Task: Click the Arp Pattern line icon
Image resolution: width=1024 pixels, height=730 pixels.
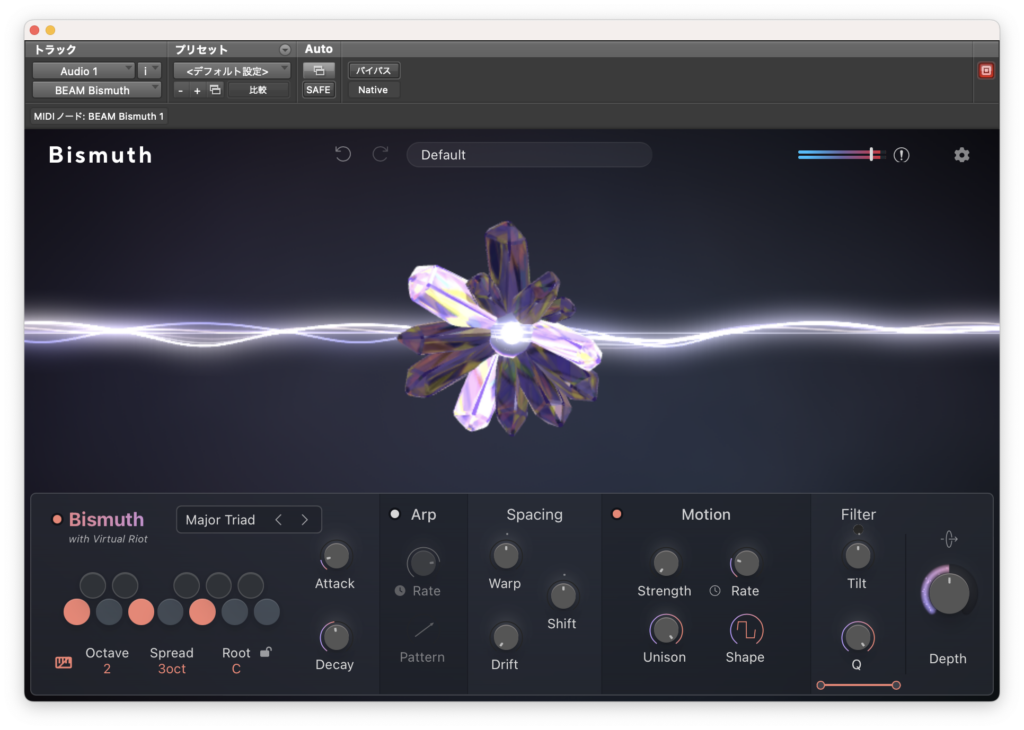Action: [x=424, y=629]
